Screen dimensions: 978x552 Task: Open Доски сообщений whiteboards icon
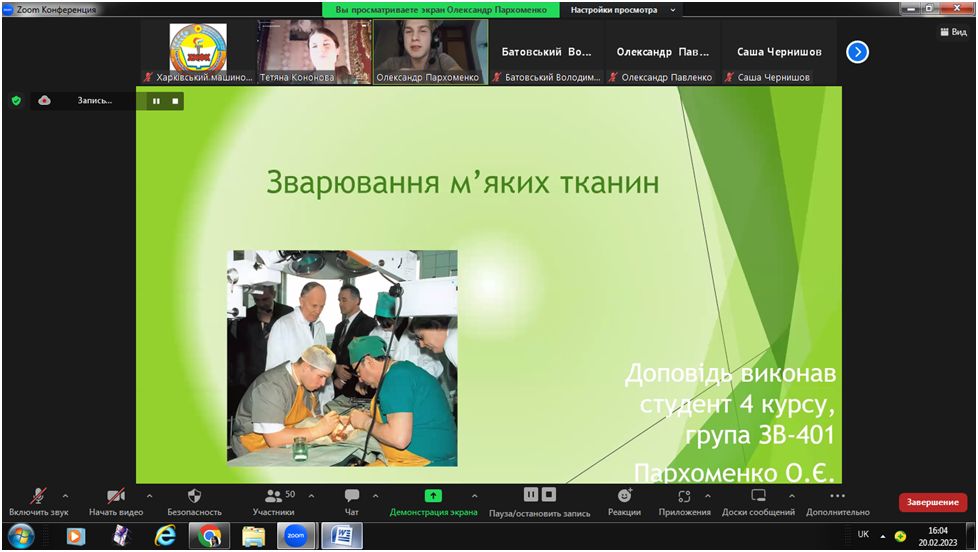pyautogui.click(x=758, y=496)
